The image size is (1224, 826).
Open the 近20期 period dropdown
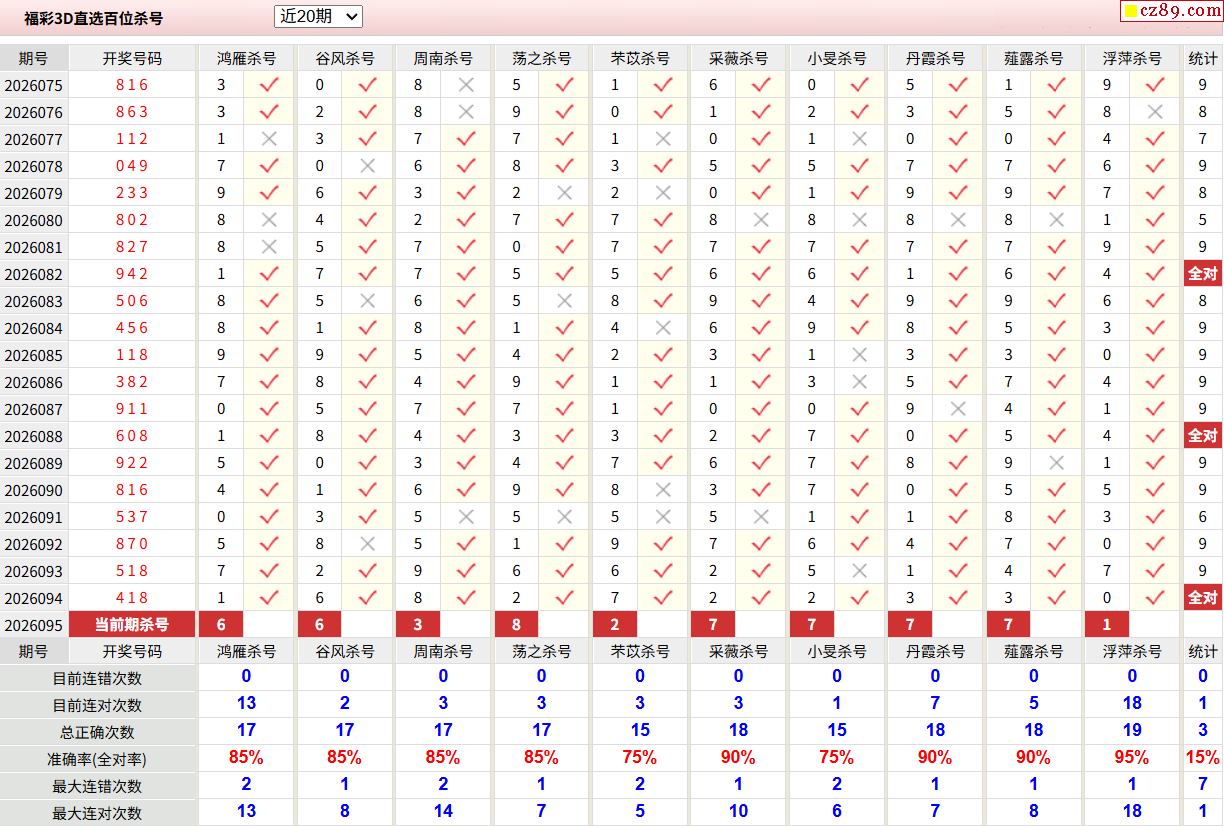pos(318,16)
